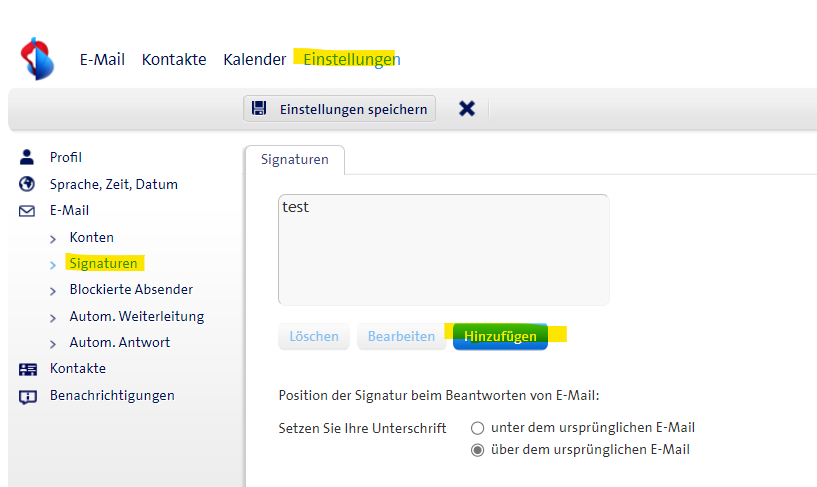Viewport: 817px width, 487px height.
Task: Open Kontakte settings in sidebar
Action: pos(78,368)
